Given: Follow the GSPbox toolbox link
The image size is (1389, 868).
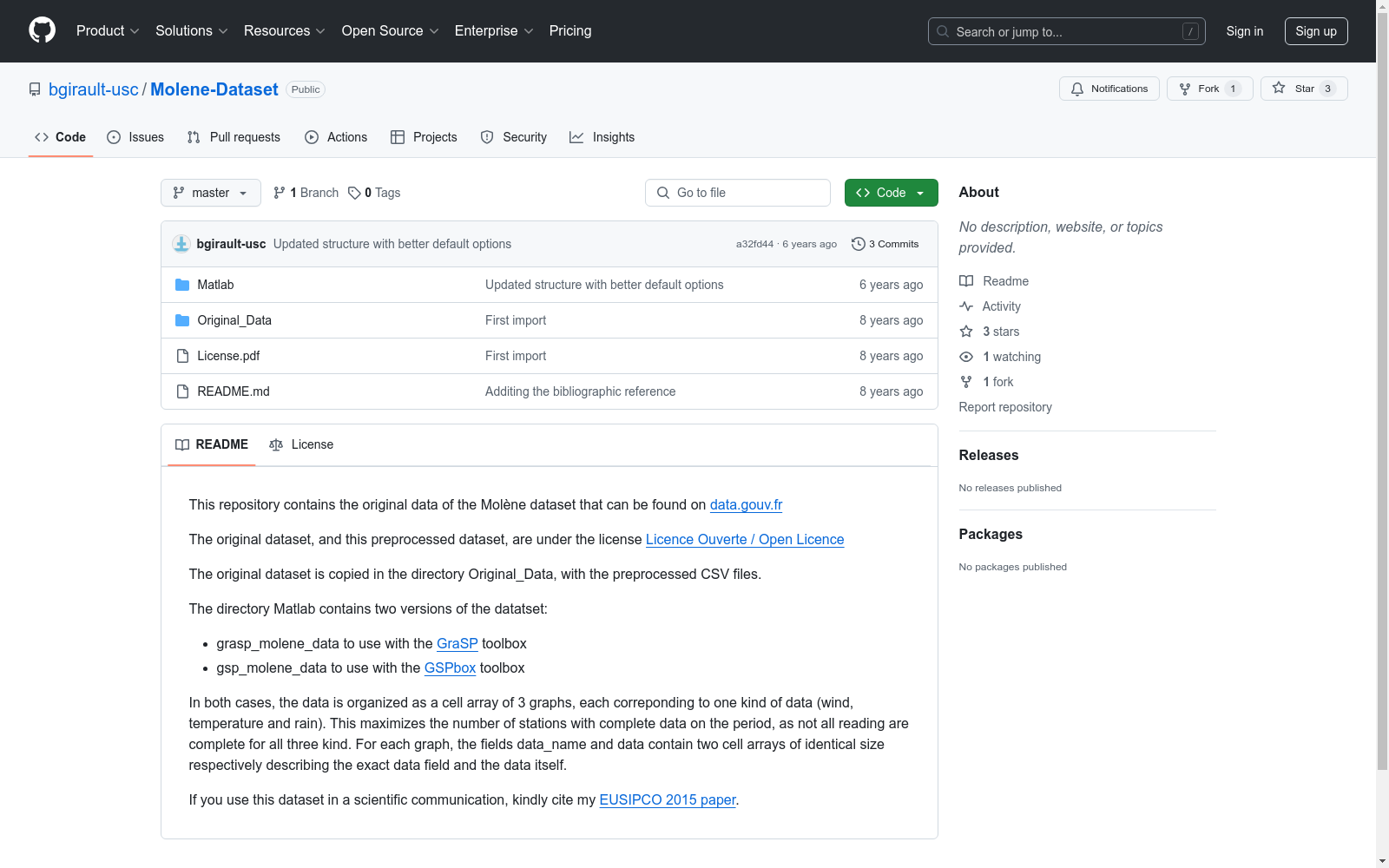Looking at the screenshot, I should click(x=450, y=667).
